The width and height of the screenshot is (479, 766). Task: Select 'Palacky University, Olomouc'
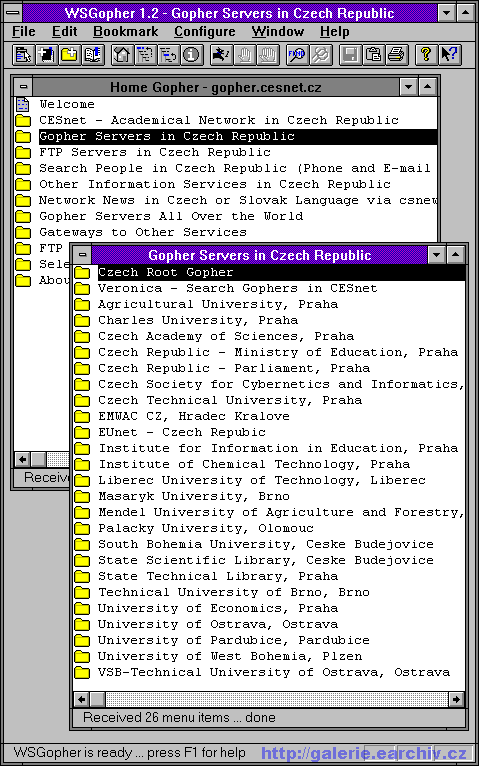[206, 529]
